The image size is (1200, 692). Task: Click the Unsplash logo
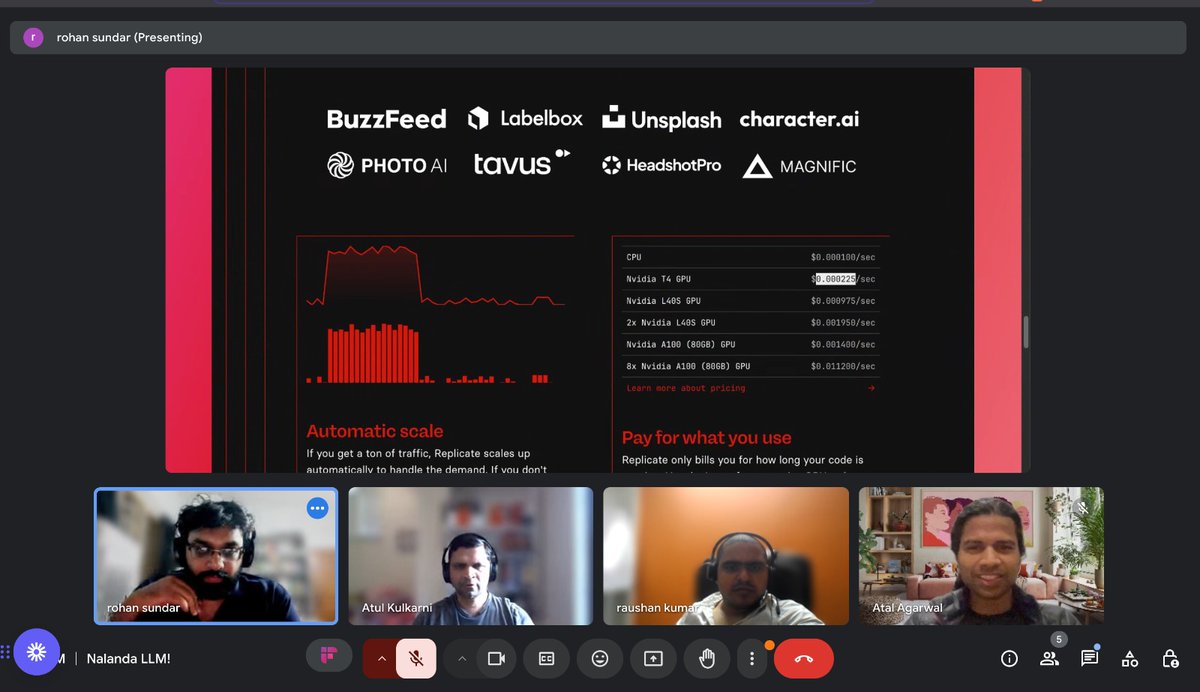[661, 119]
